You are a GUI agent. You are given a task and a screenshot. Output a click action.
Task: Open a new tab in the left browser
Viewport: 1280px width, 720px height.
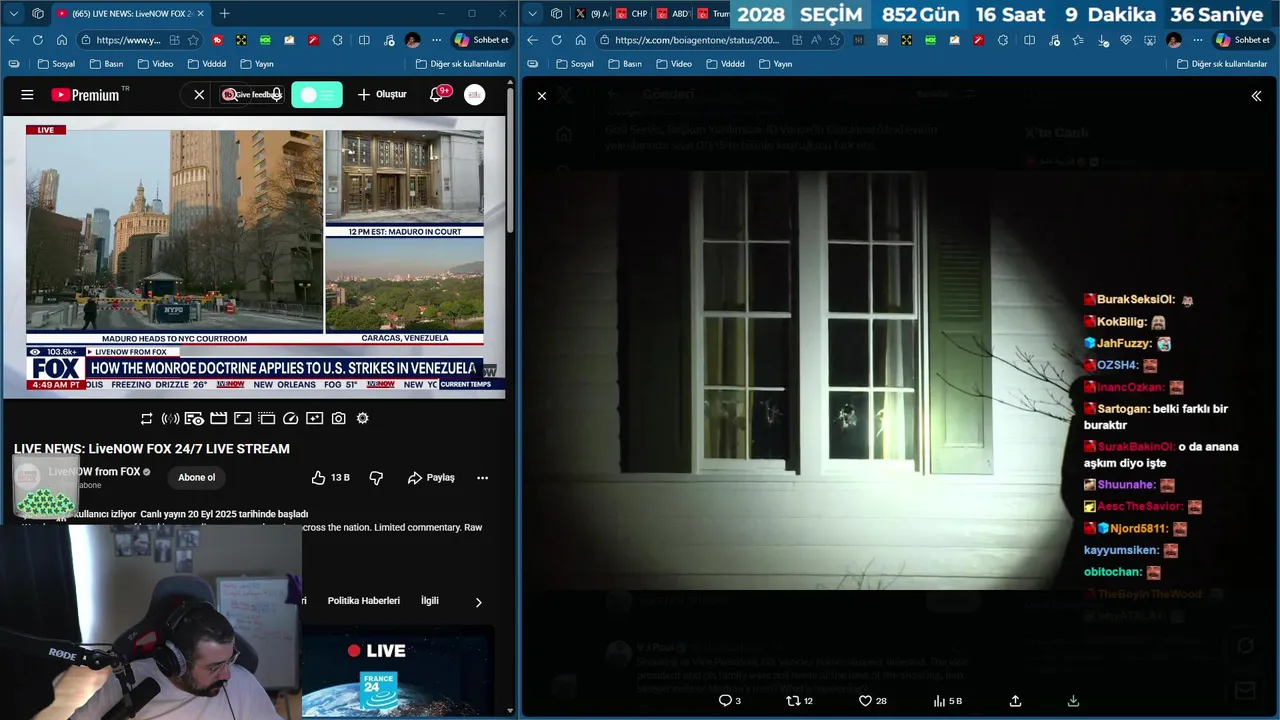224,13
